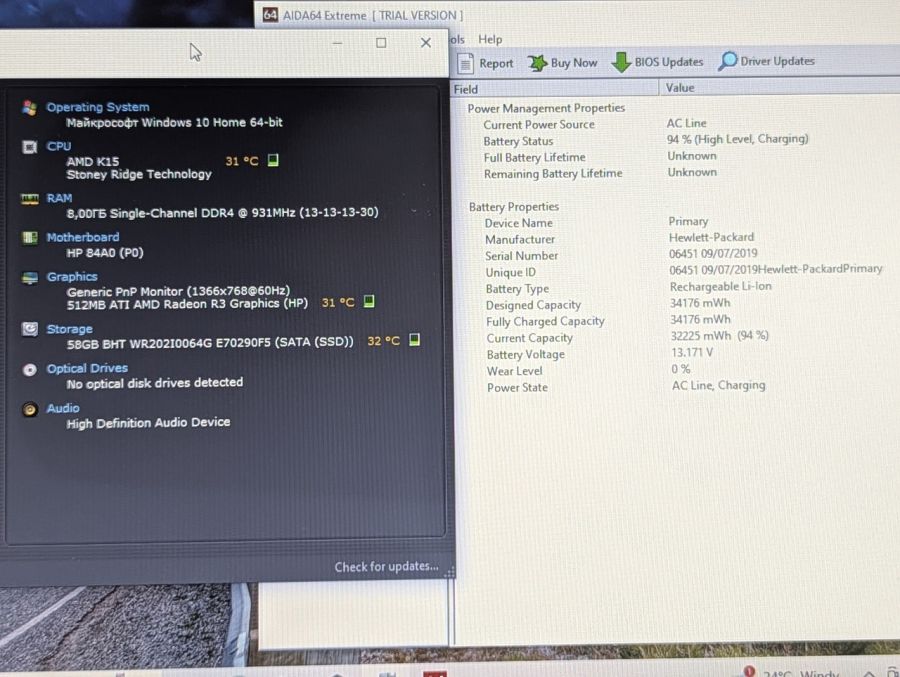
Task: Click the 13.171 V voltage value
Action: [x=692, y=352]
